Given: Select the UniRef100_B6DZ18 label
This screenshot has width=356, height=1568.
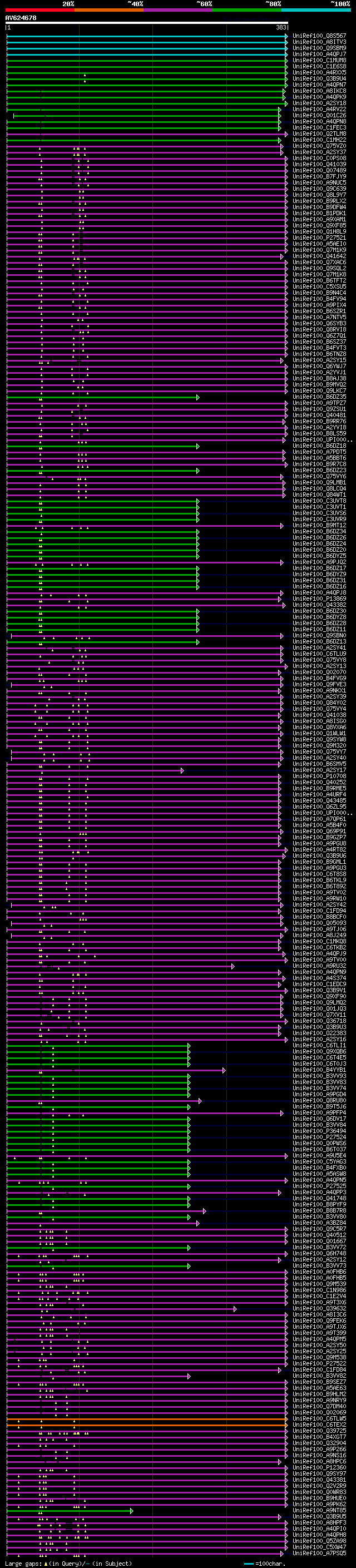Looking at the screenshot, I should pyautogui.click(x=319, y=446).
